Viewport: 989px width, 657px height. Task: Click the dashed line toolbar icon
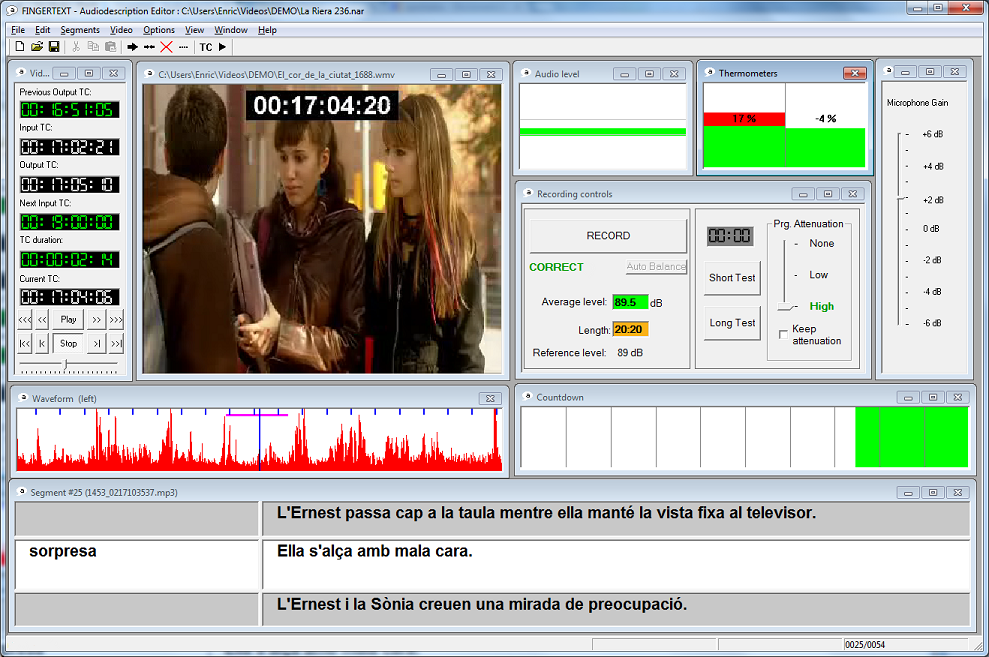tap(183, 47)
